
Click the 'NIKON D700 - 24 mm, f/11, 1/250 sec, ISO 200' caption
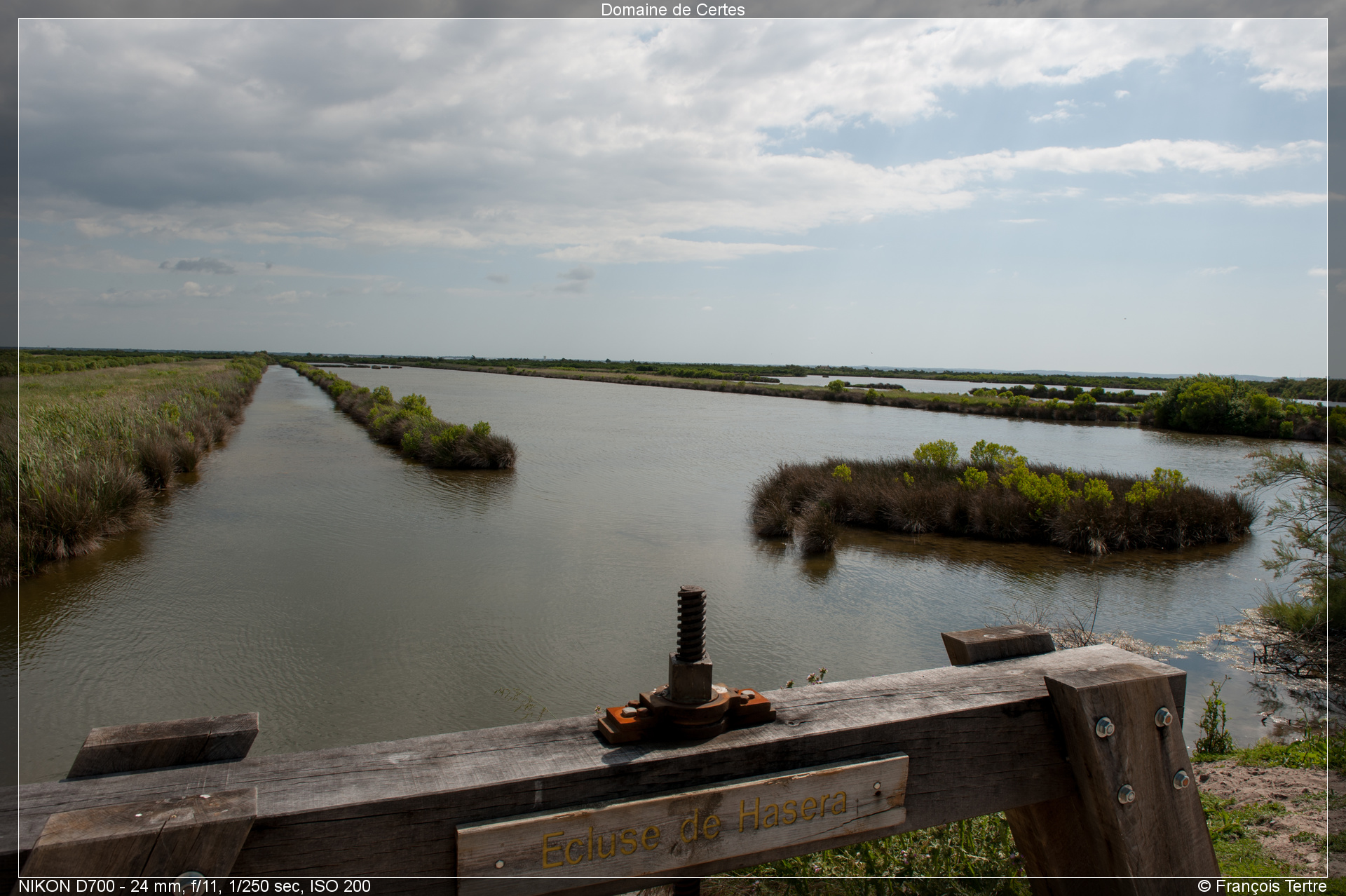click(x=194, y=886)
